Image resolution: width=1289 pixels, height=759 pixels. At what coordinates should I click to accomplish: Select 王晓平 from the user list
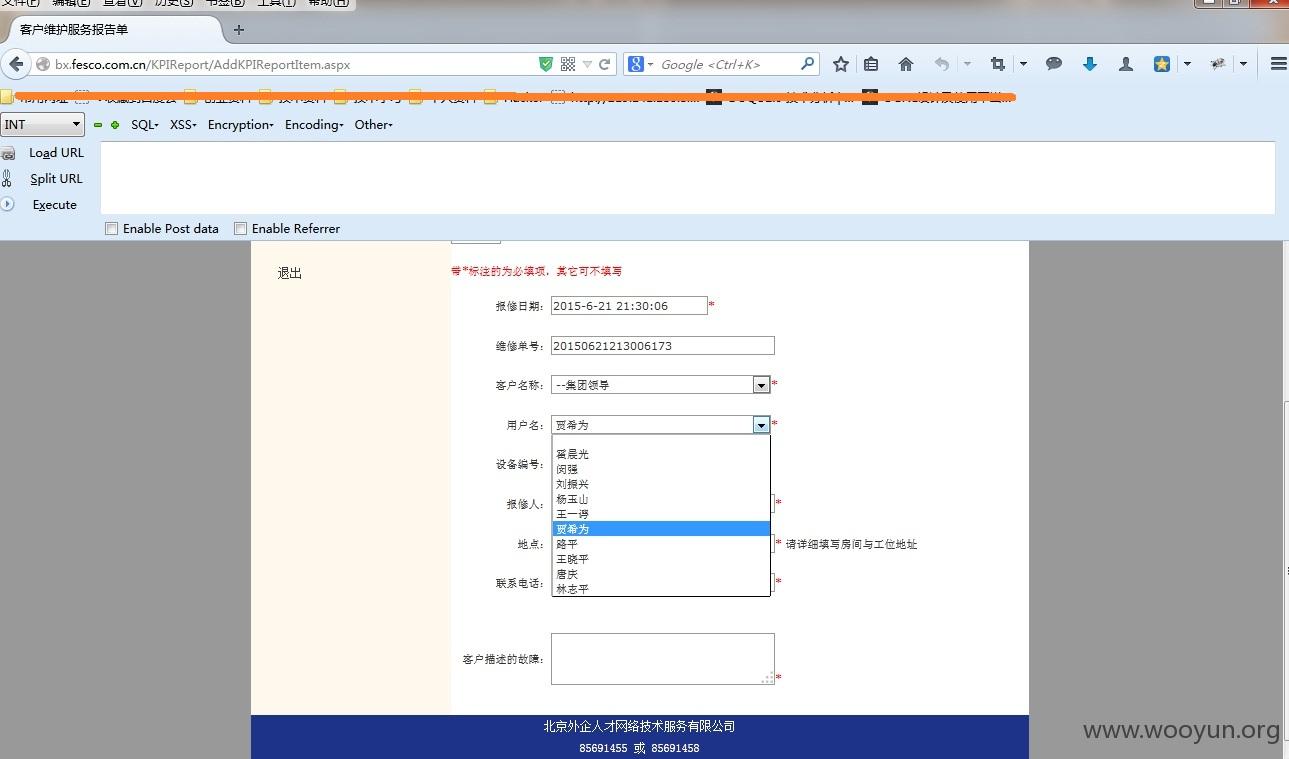click(x=661, y=559)
